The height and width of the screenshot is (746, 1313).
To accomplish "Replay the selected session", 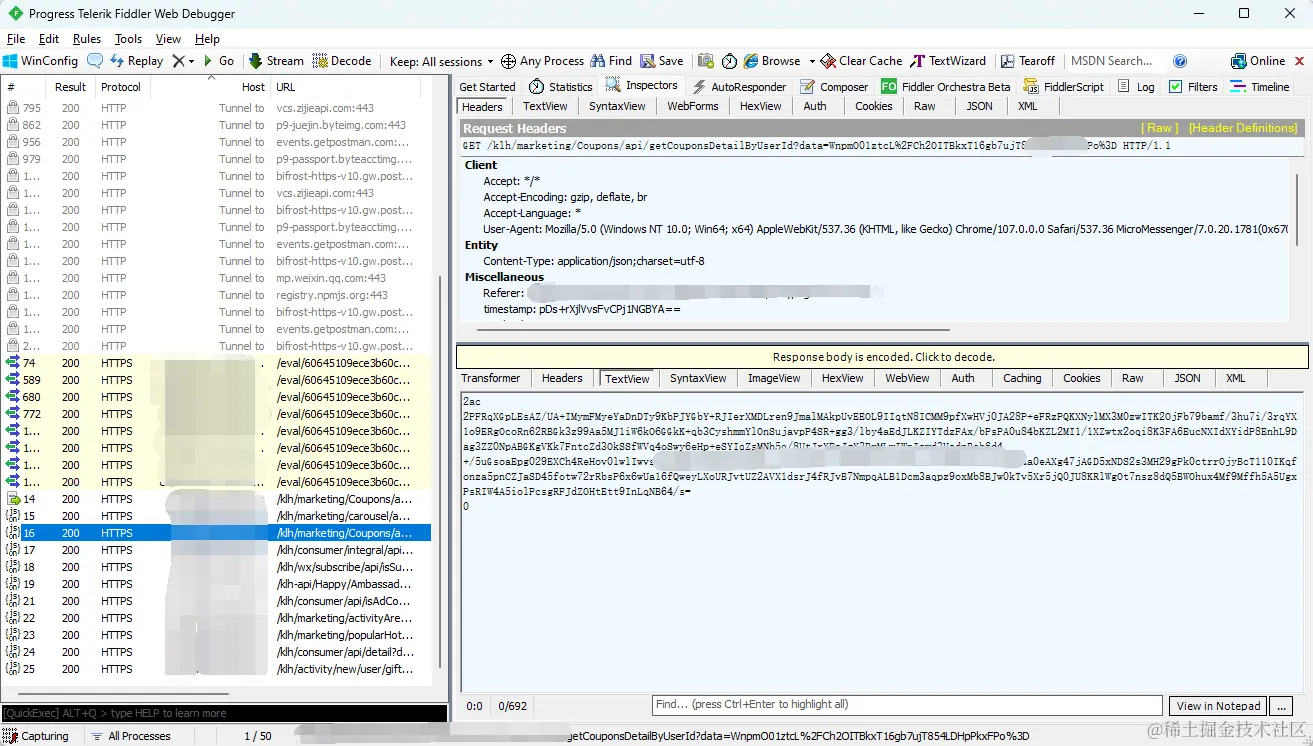I will click(x=136, y=61).
